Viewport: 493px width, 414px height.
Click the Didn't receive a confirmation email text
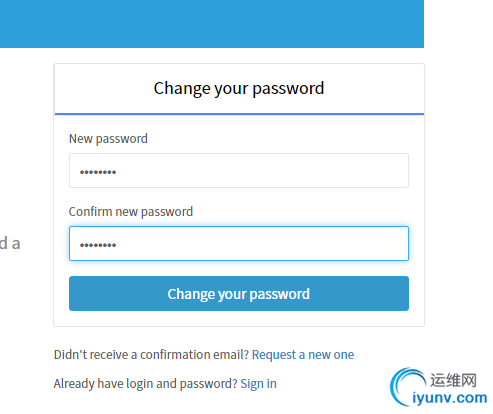coord(151,355)
